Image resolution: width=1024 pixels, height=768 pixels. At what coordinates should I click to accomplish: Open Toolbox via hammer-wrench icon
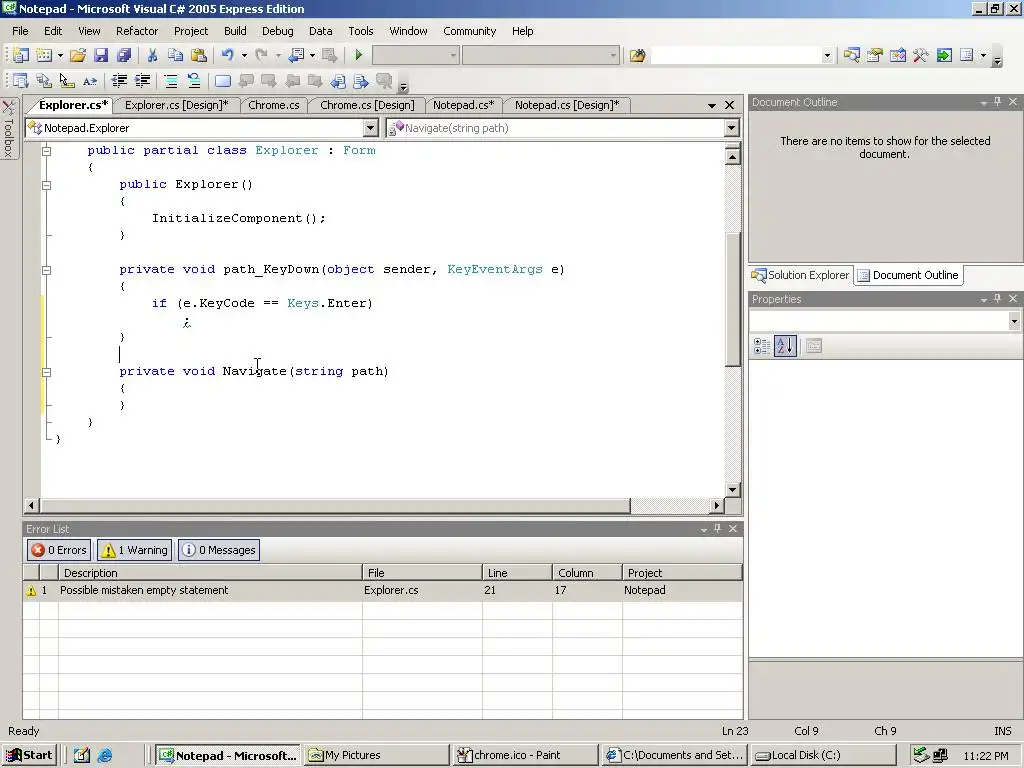(x=921, y=56)
